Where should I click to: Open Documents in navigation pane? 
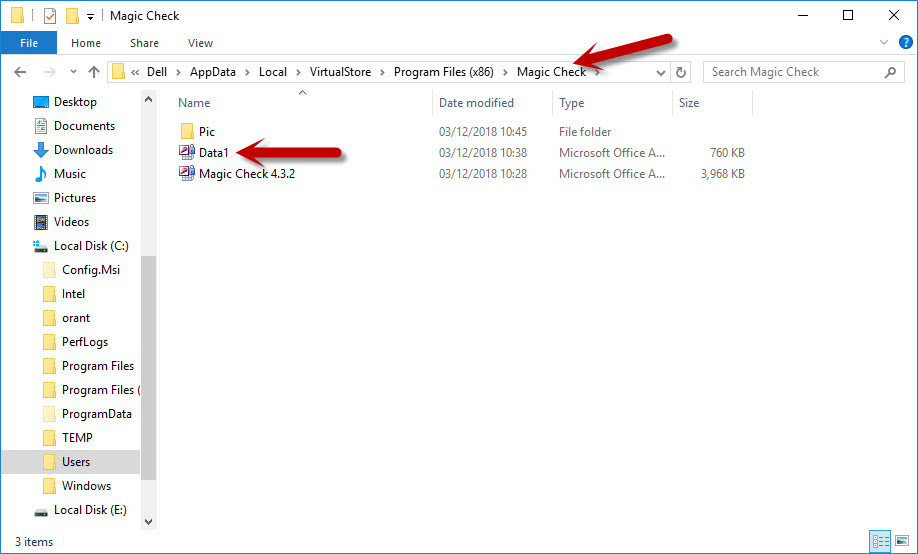click(84, 126)
